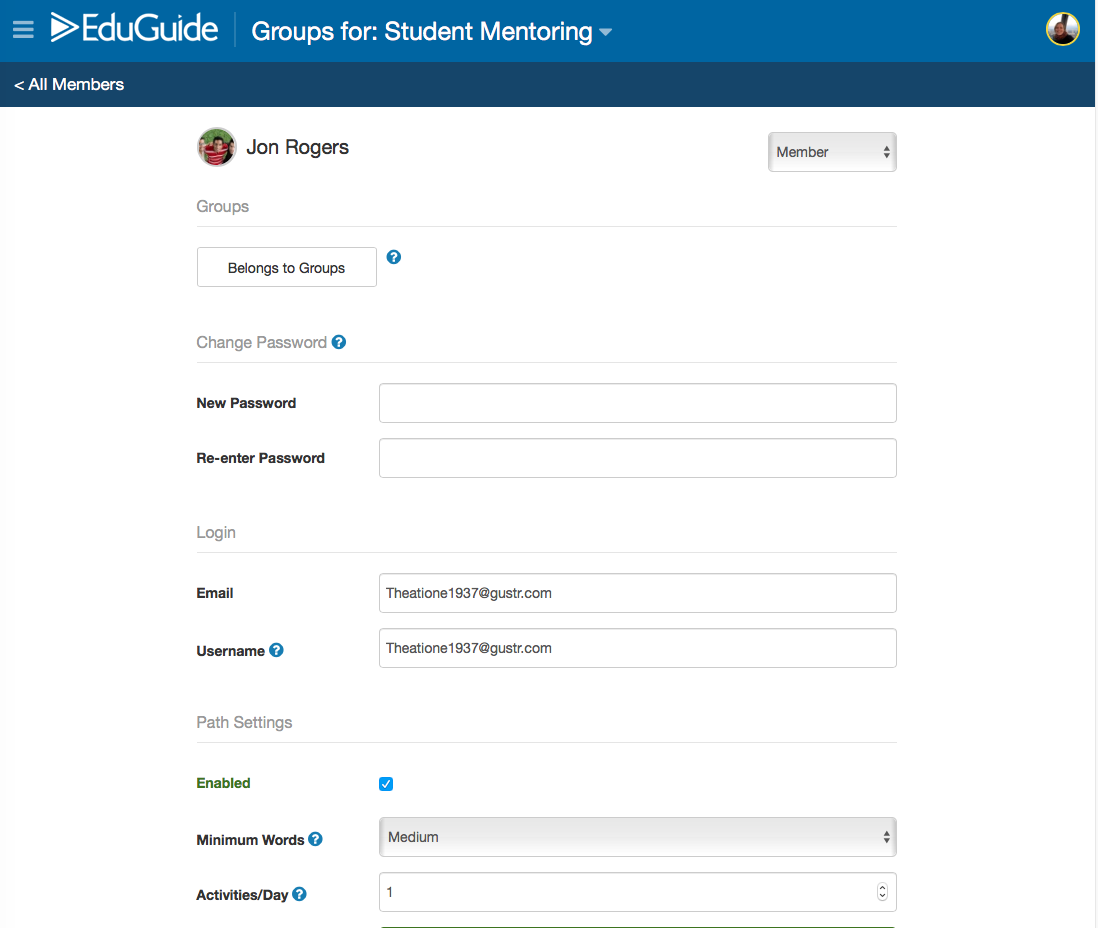Open the user profile avatar menu

(x=1062, y=29)
